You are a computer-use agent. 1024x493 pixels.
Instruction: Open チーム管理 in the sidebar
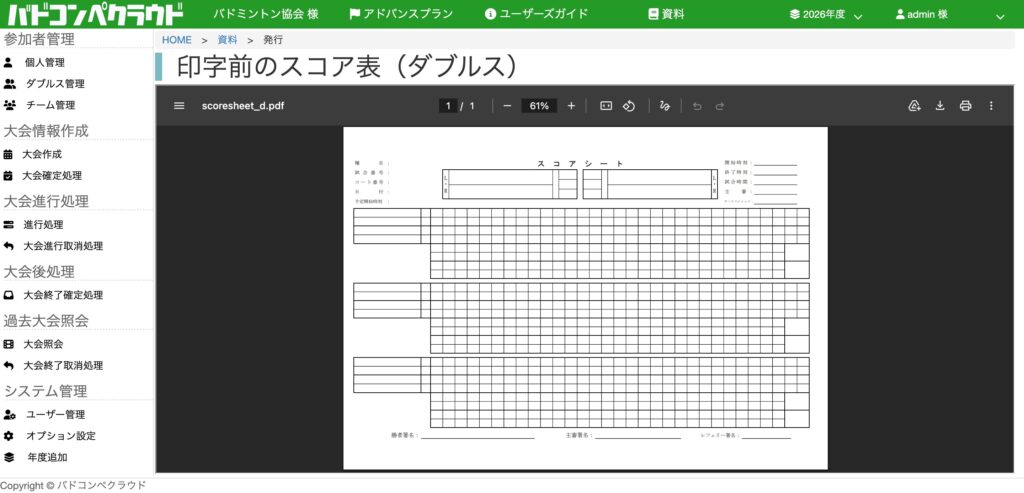[50, 104]
